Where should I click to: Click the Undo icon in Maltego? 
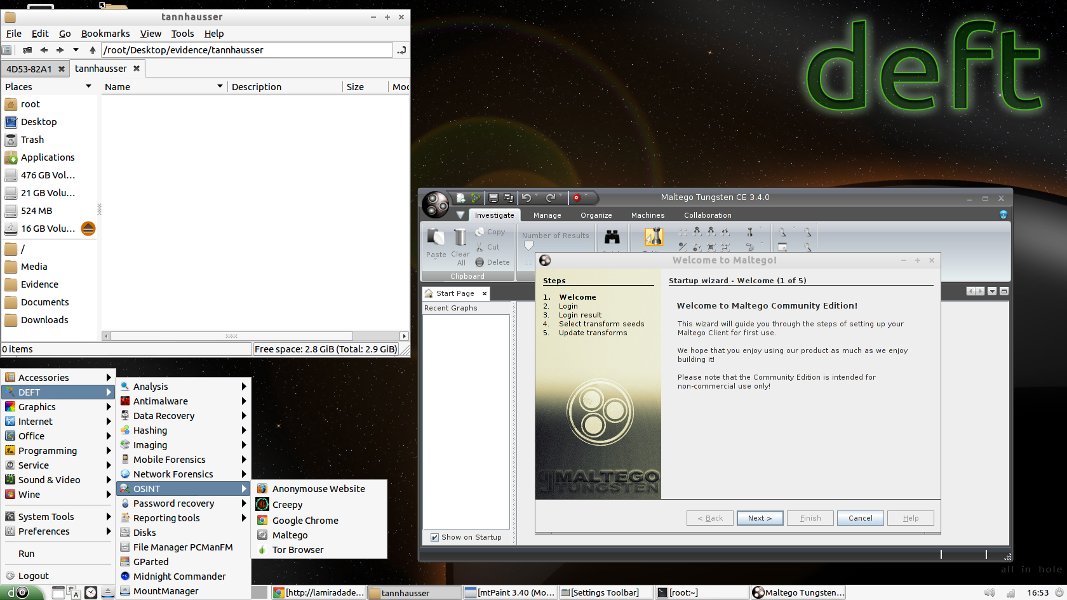(527, 198)
